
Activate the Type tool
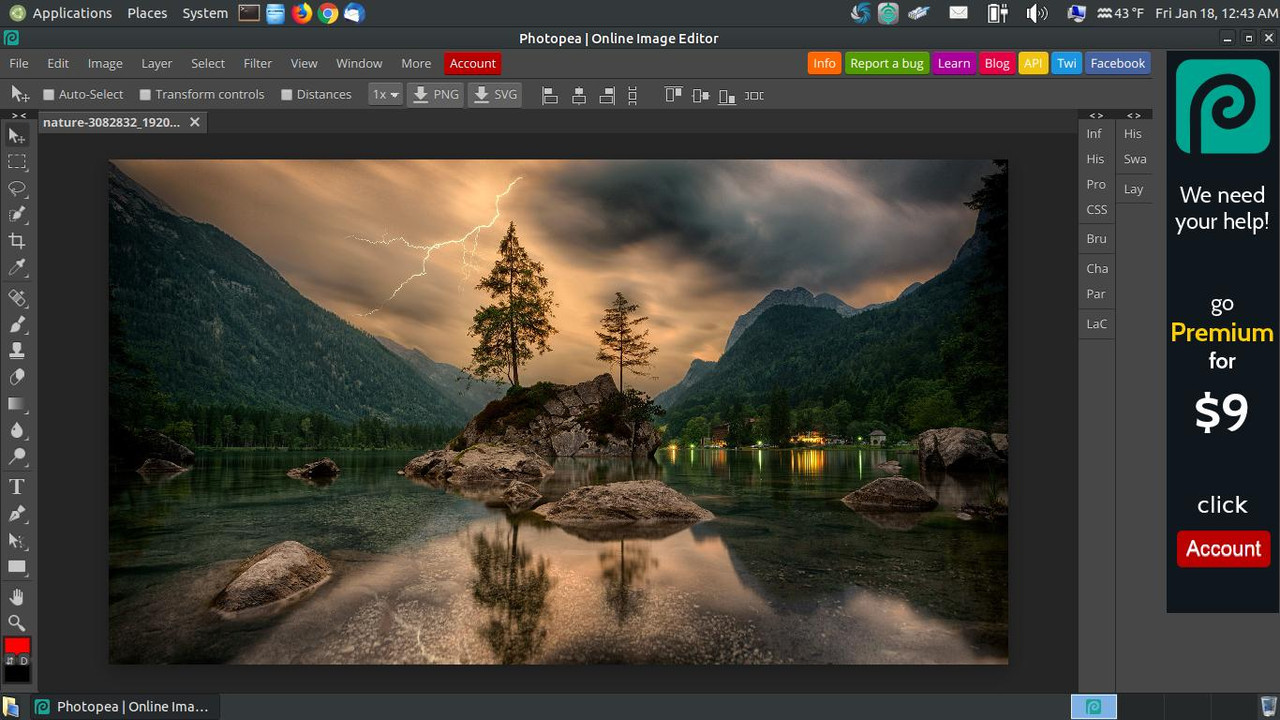click(x=16, y=487)
